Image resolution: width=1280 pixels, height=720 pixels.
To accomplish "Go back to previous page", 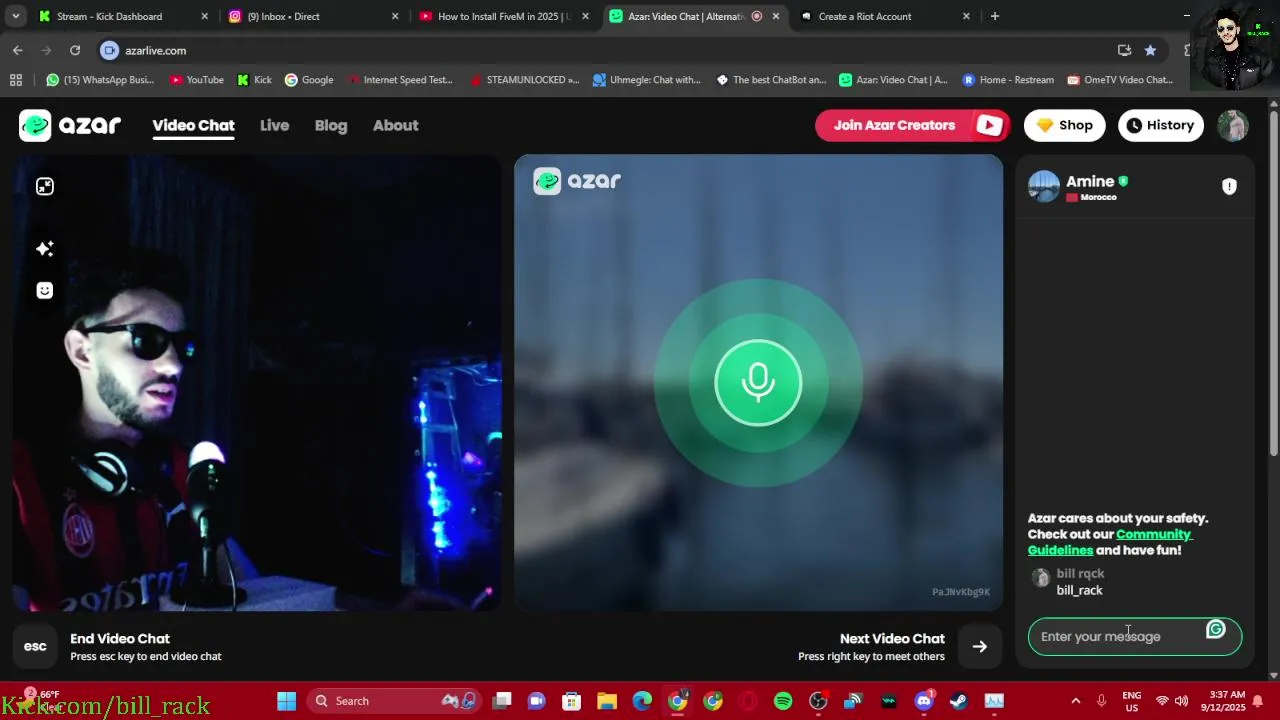I will (18, 50).
